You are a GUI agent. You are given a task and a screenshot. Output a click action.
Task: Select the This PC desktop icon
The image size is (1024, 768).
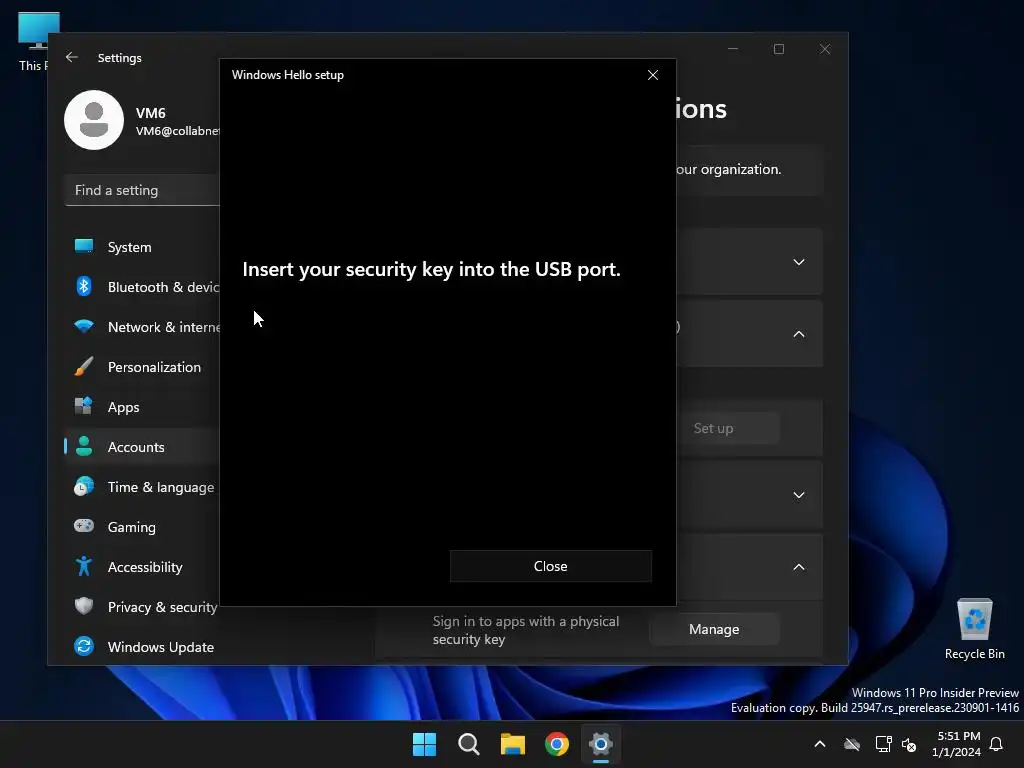pos(33,42)
